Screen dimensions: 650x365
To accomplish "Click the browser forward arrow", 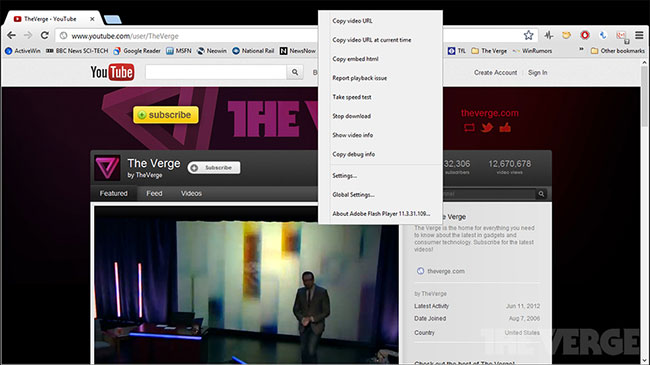I will (28, 36).
